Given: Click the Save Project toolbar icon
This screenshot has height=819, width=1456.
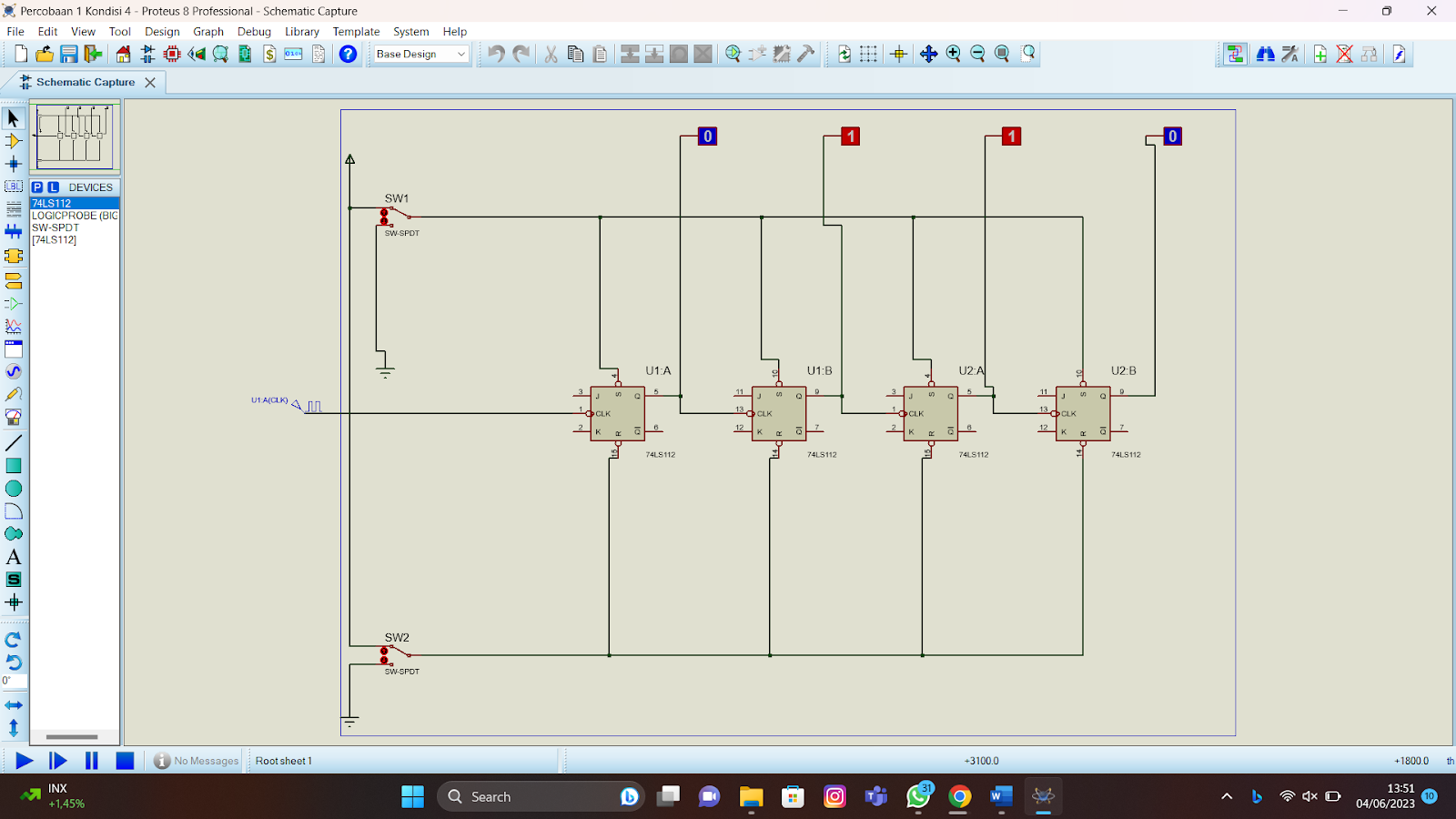Looking at the screenshot, I should [x=69, y=54].
